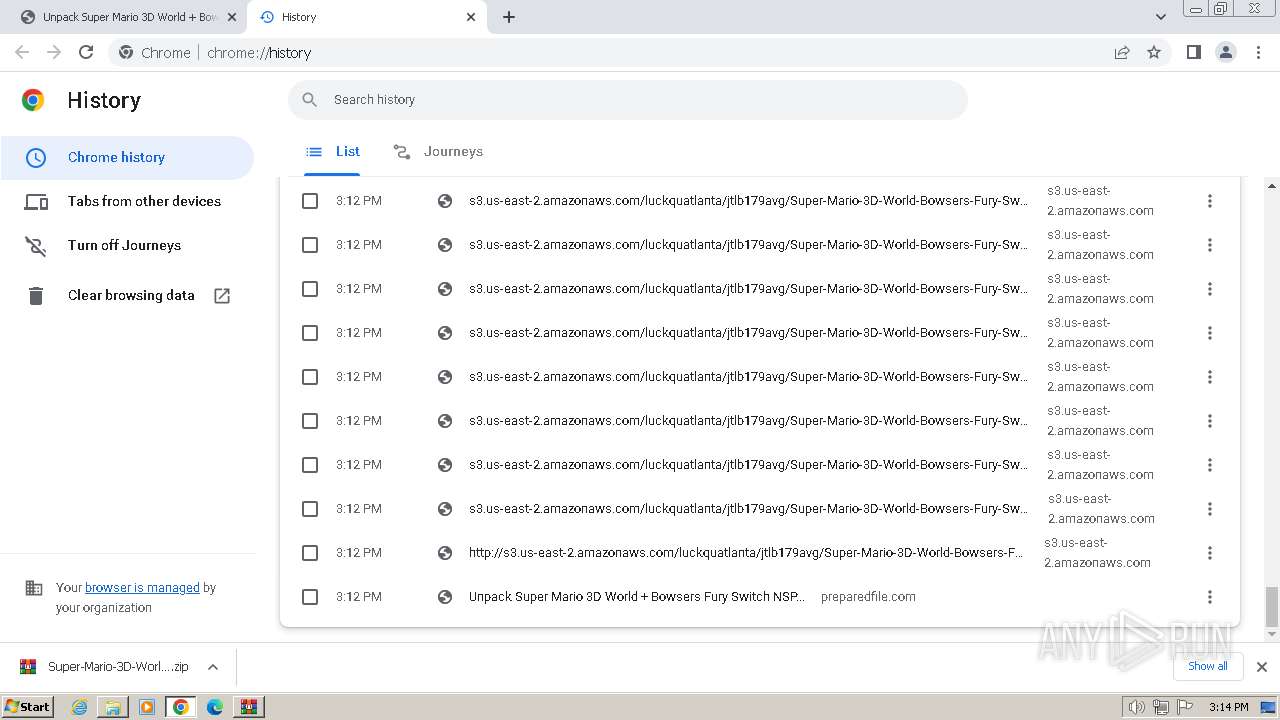Switch to the List view tab
Viewport: 1280px width, 720px height.
[x=332, y=152]
